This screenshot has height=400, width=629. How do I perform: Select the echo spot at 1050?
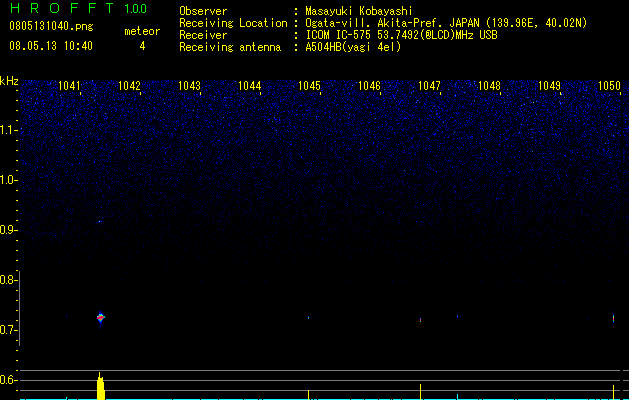(x=613, y=319)
